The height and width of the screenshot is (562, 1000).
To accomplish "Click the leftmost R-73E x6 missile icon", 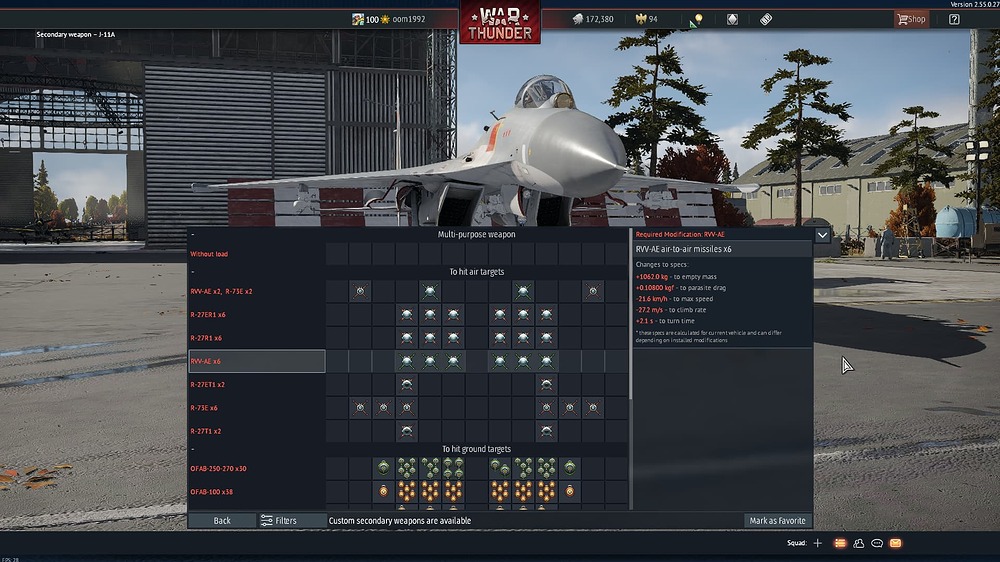I will tap(360, 408).
